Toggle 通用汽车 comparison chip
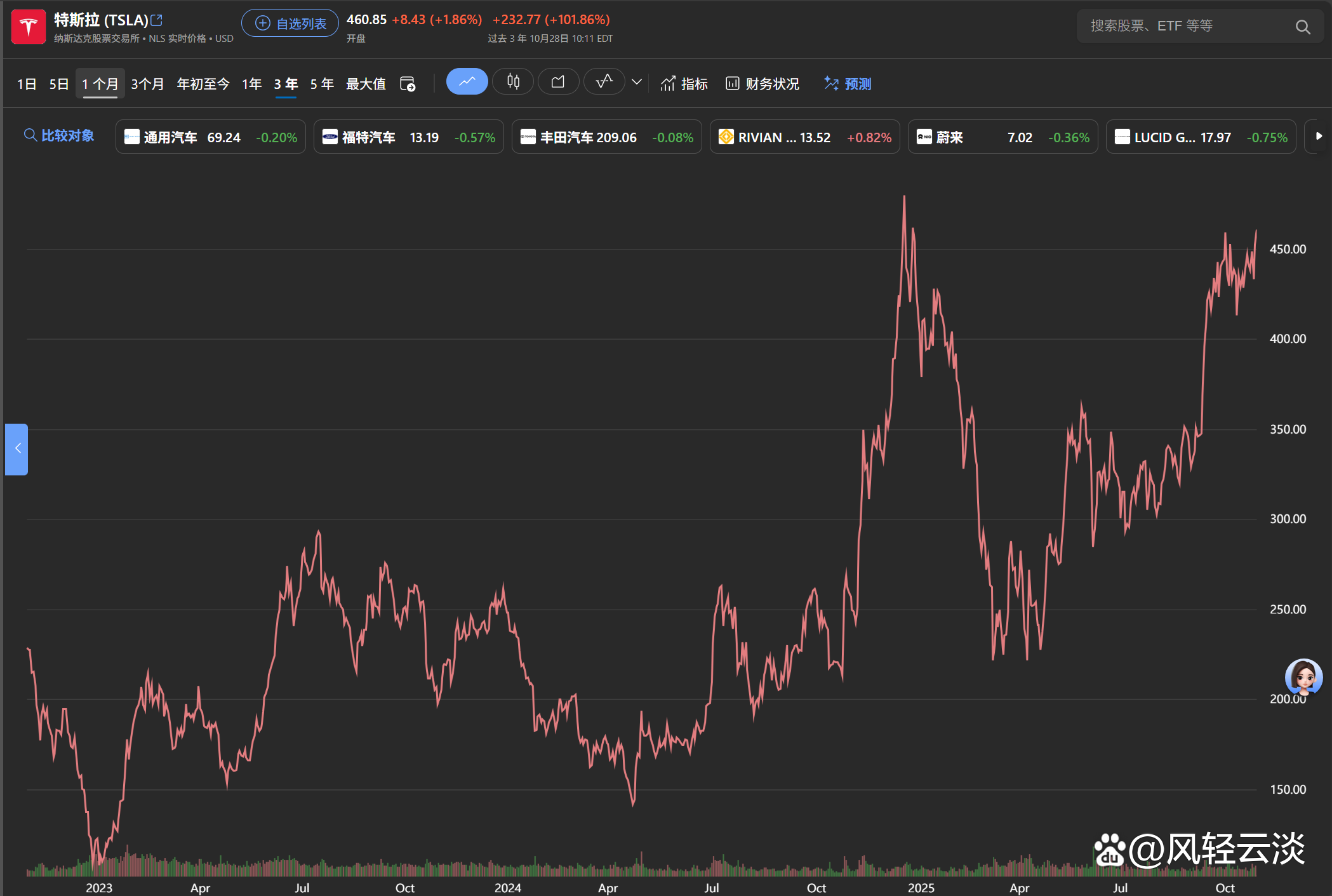Screen dimensions: 1332x896 [210, 137]
